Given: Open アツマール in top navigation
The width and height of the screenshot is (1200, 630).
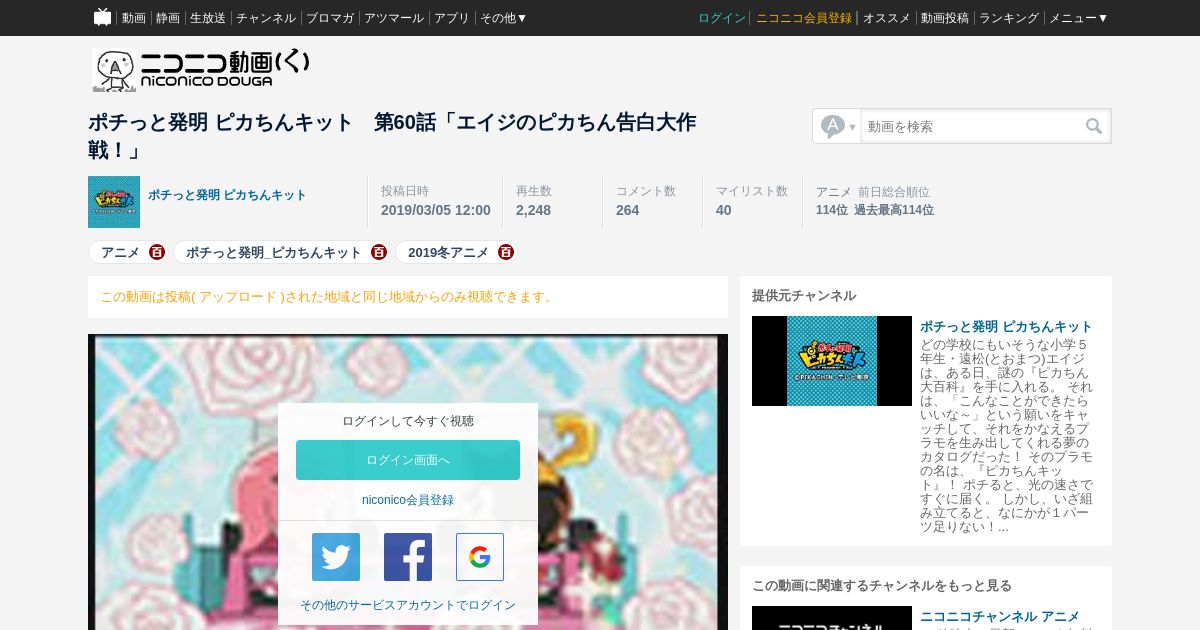Looking at the screenshot, I should pos(394,18).
